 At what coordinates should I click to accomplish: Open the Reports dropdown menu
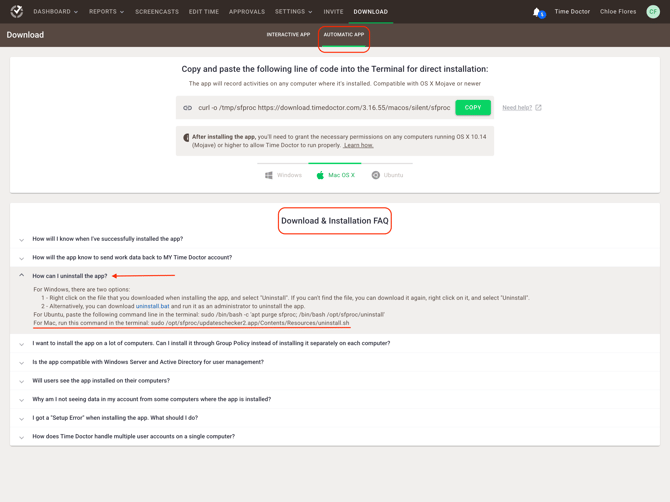(x=106, y=12)
